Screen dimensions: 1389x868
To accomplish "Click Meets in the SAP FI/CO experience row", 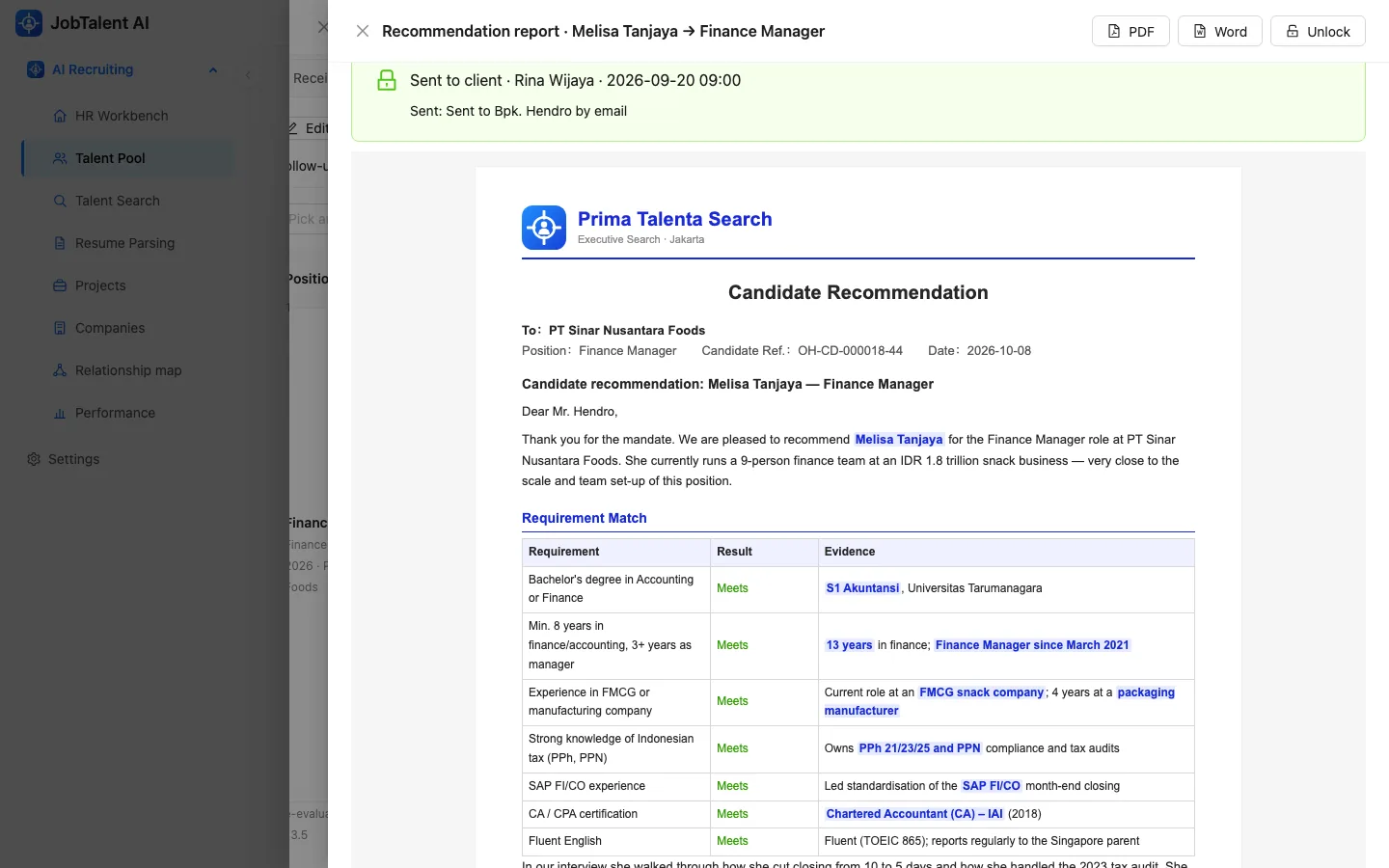I will (x=732, y=786).
